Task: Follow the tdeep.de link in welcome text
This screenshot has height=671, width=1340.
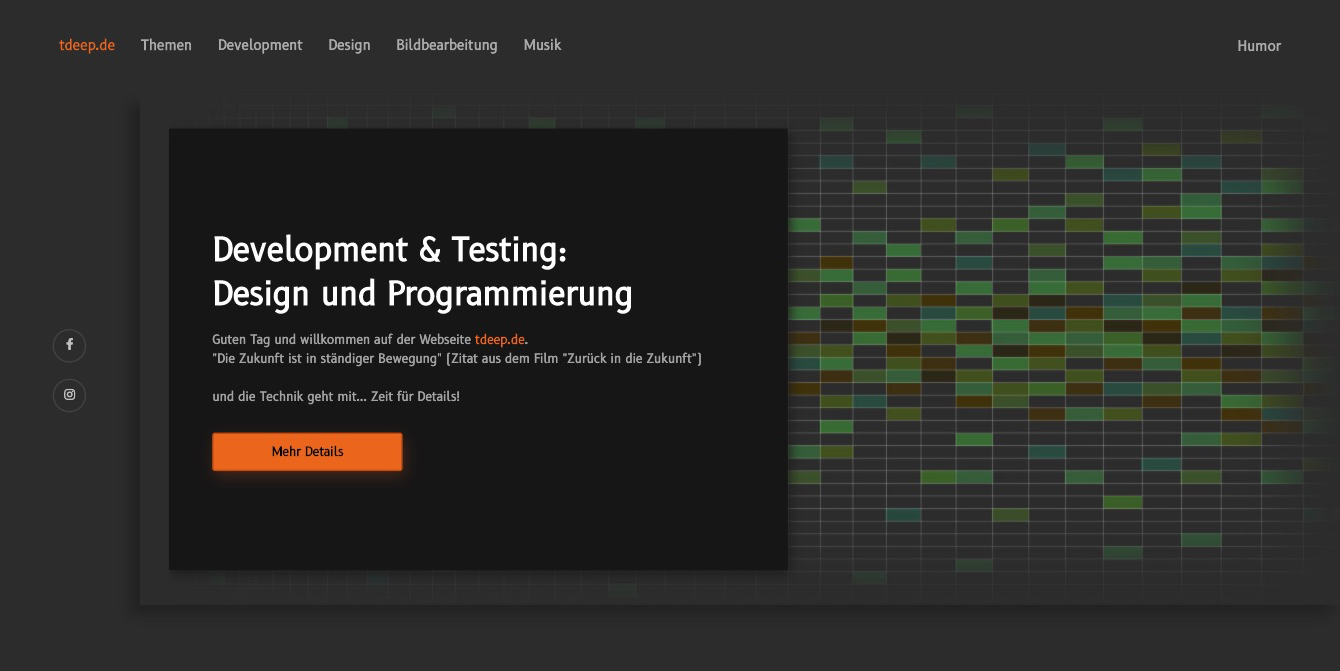Action: 499,340
